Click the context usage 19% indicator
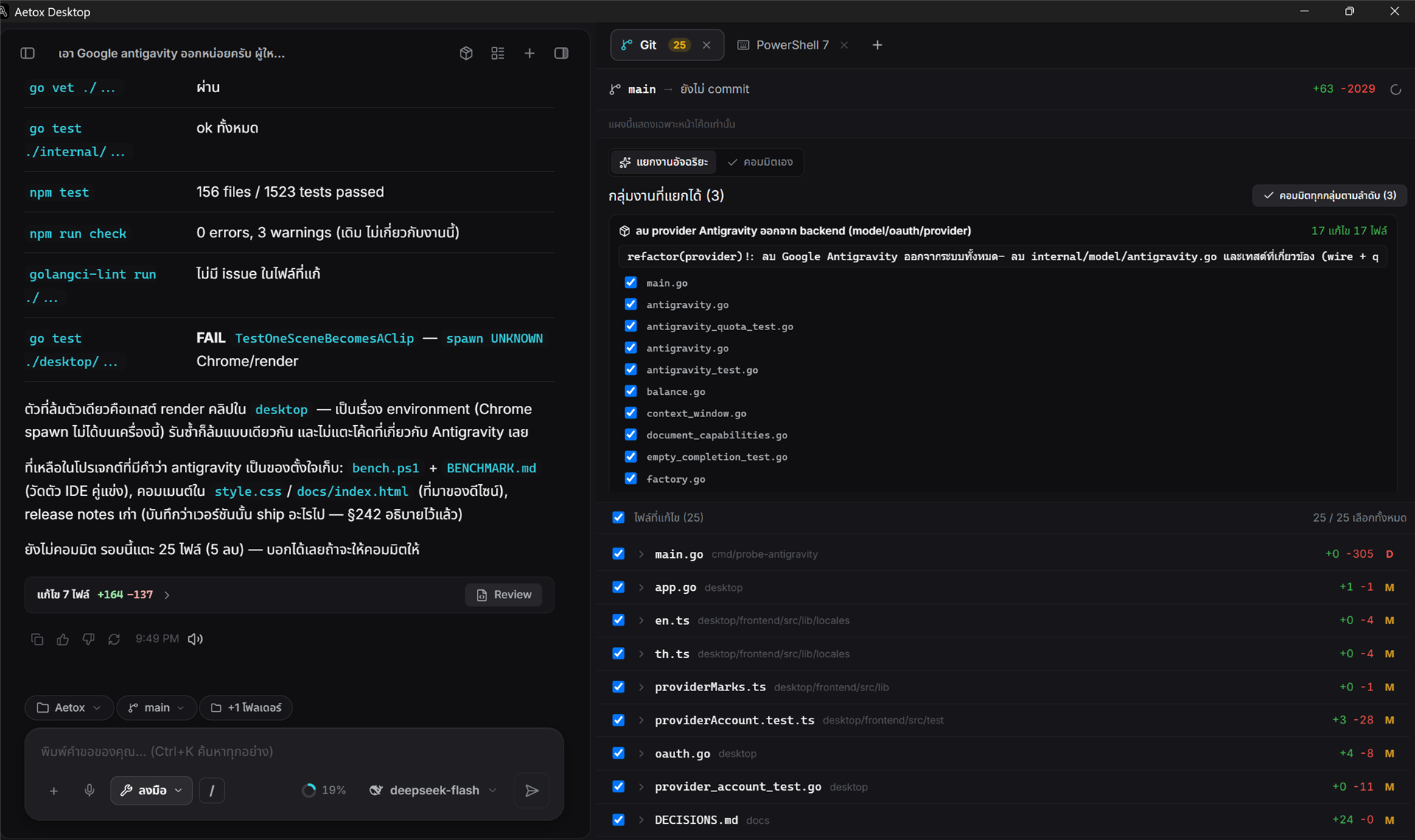Viewport: 1415px width, 840px height. click(324, 791)
